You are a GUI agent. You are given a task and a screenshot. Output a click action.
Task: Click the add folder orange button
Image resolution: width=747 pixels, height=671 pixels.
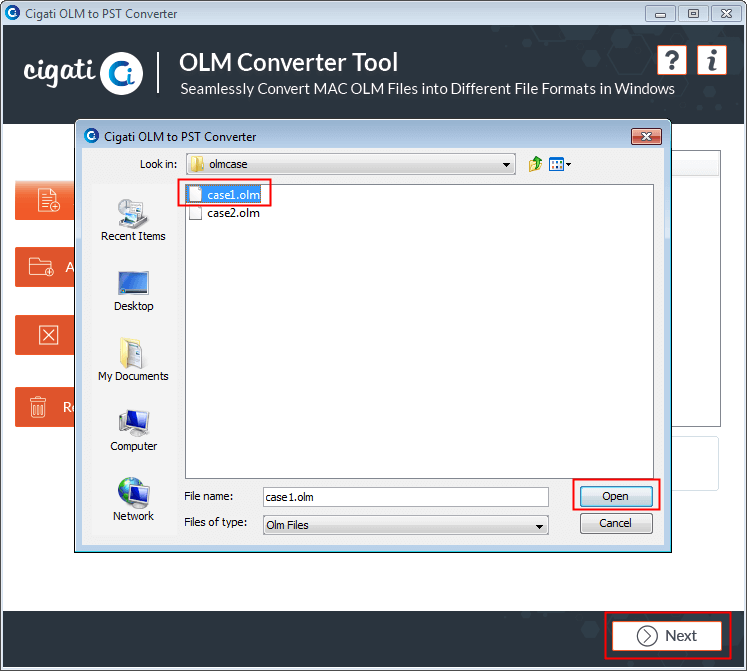pos(45,267)
